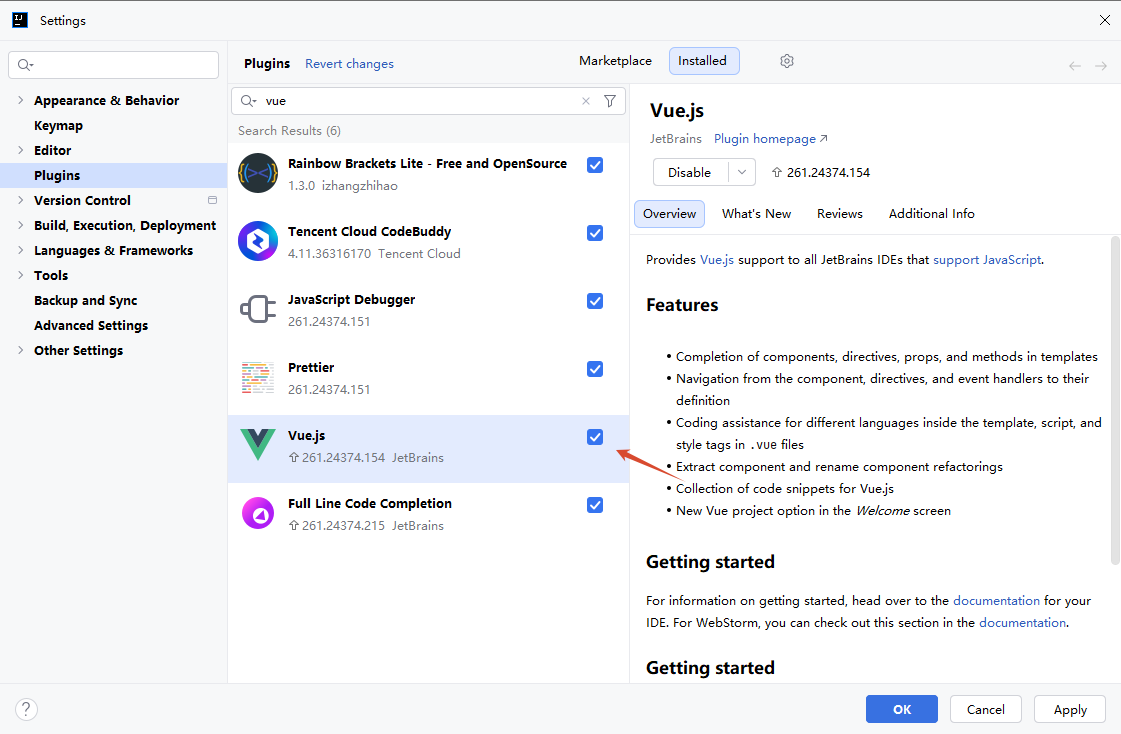Select Keymap in the settings tree
The width and height of the screenshot is (1121, 734).
[x=58, y=125]
